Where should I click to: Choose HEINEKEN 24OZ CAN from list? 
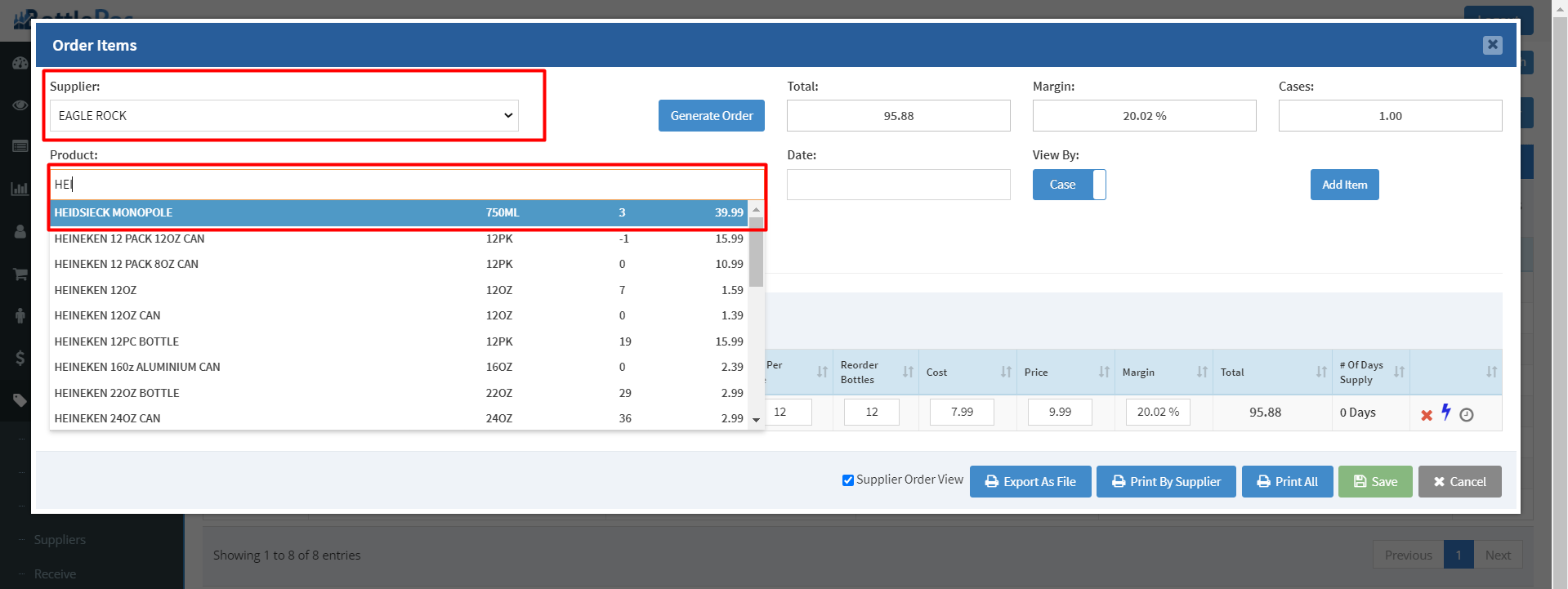[x=399, y=418]
